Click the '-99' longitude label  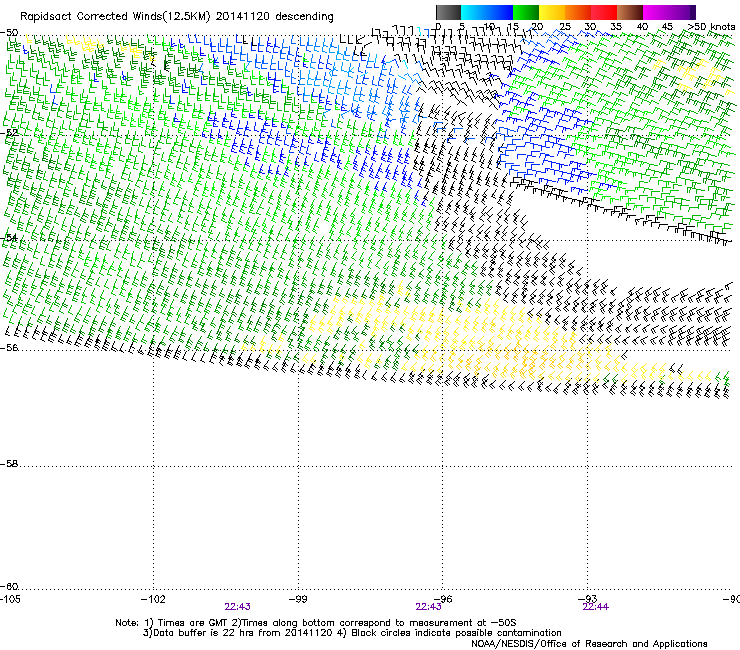click(298, 599)
